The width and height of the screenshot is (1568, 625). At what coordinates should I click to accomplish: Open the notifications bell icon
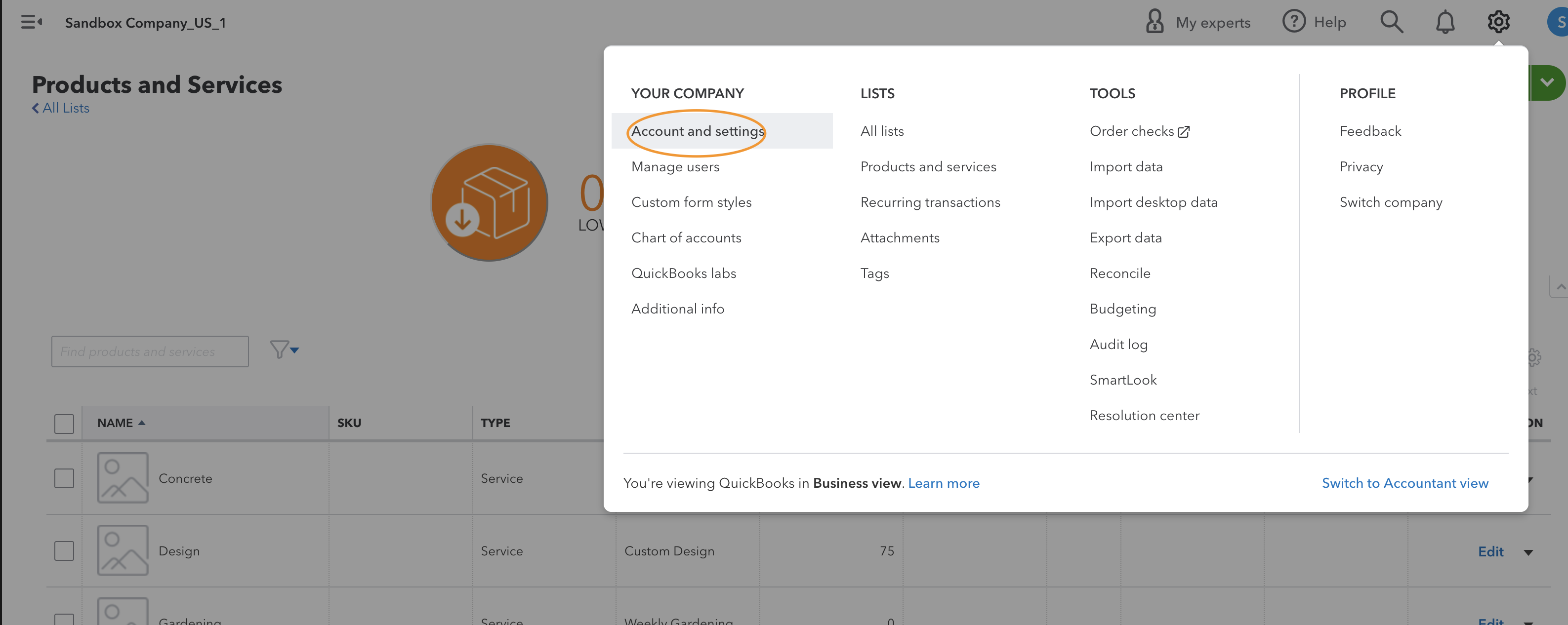[x=1444, y=23]
